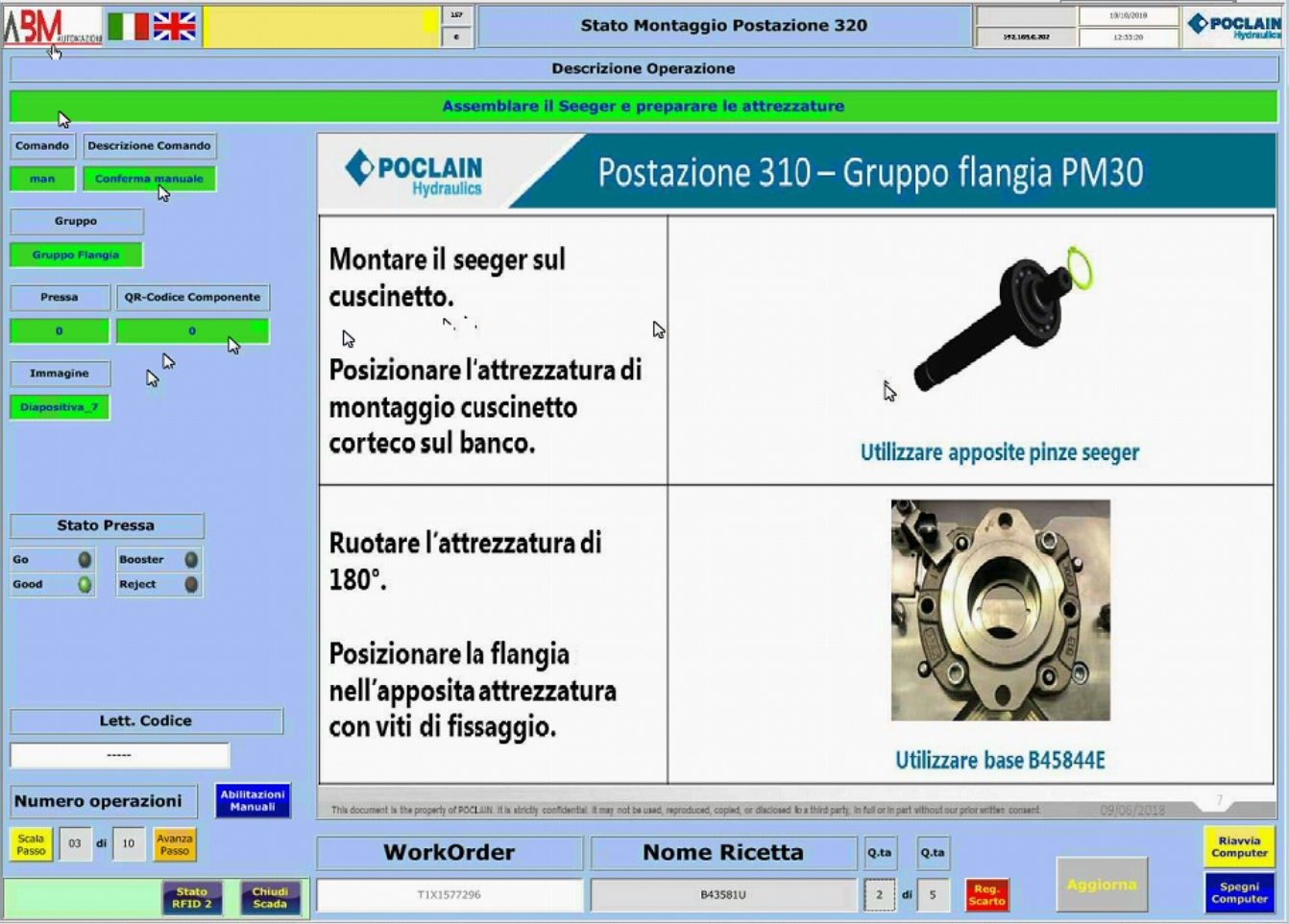Viewport: 1289px width, 924px height.
Task: Click the 'Stato Pressa' label
Action: pyautogui.click(x=107, y=525)
